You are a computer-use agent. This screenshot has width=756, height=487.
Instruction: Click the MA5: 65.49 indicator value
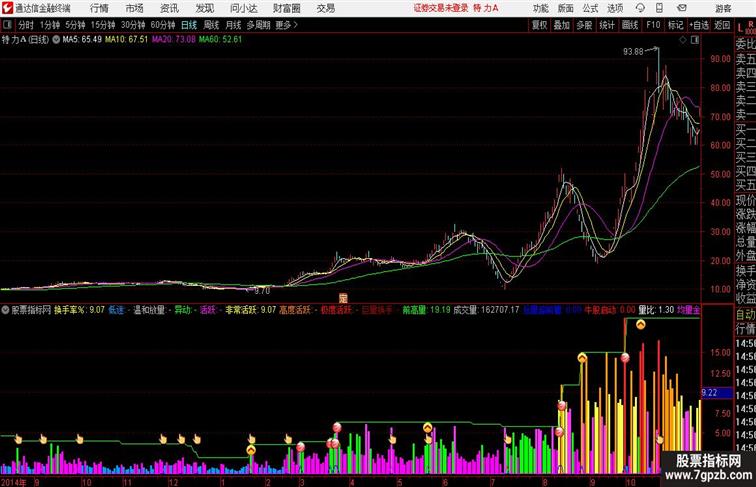[82, 40]
